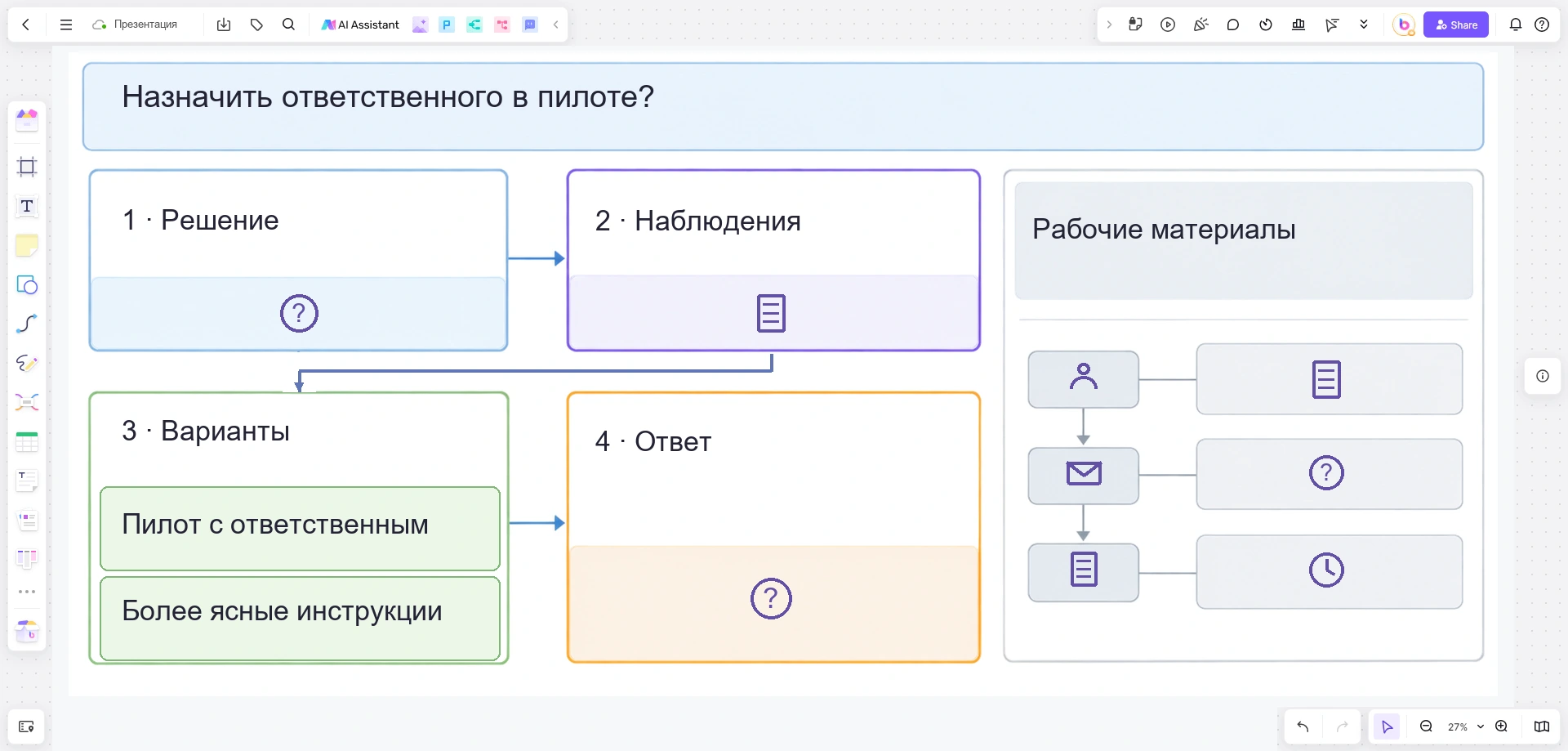Open the export/download icon
1568x751 pixels.
point(224,25)
